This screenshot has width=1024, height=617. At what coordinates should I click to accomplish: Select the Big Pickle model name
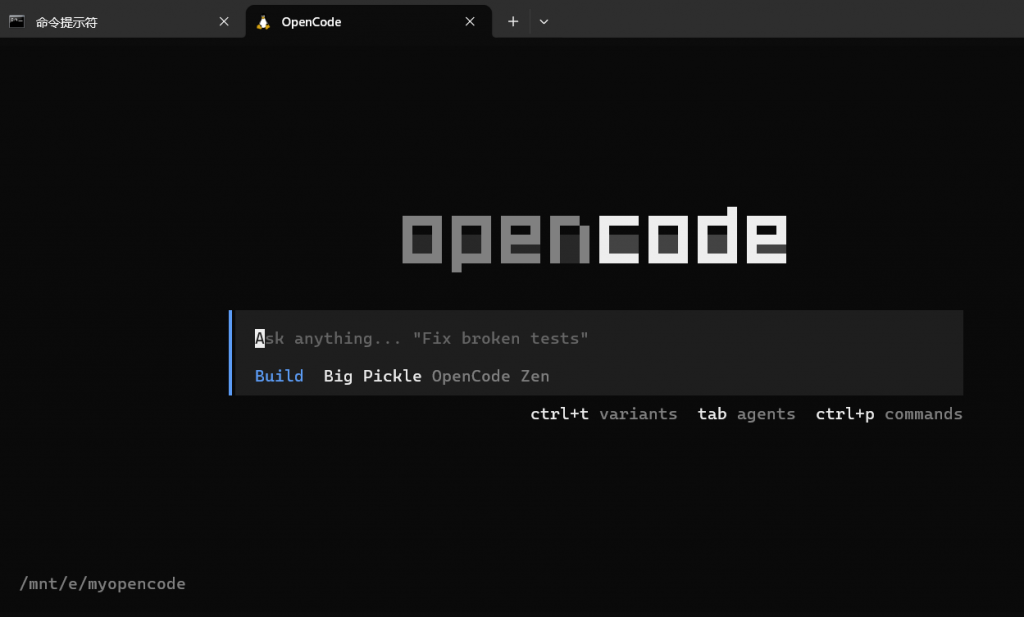point(372,376)
